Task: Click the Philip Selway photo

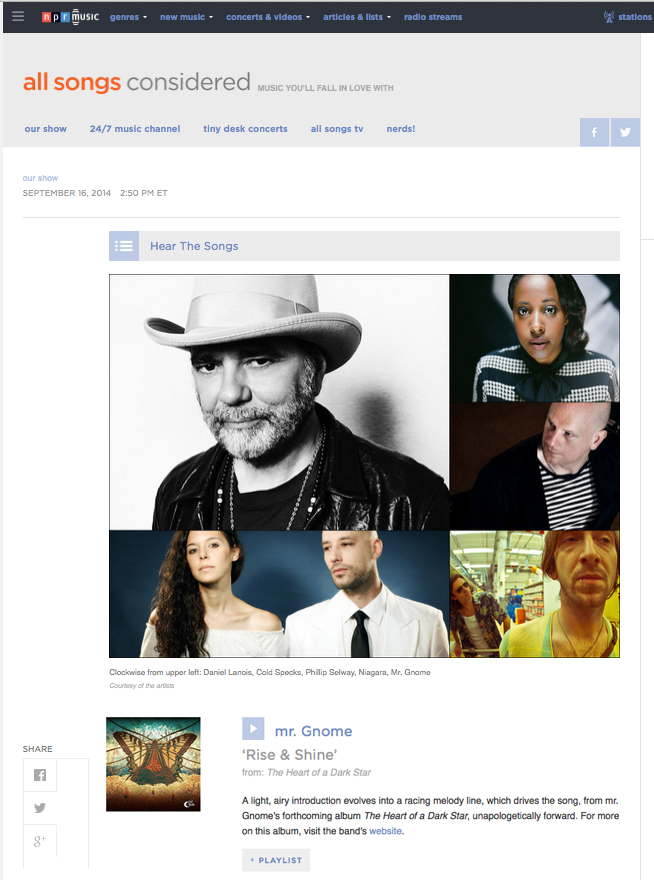Action: click(x=534, y=466)
